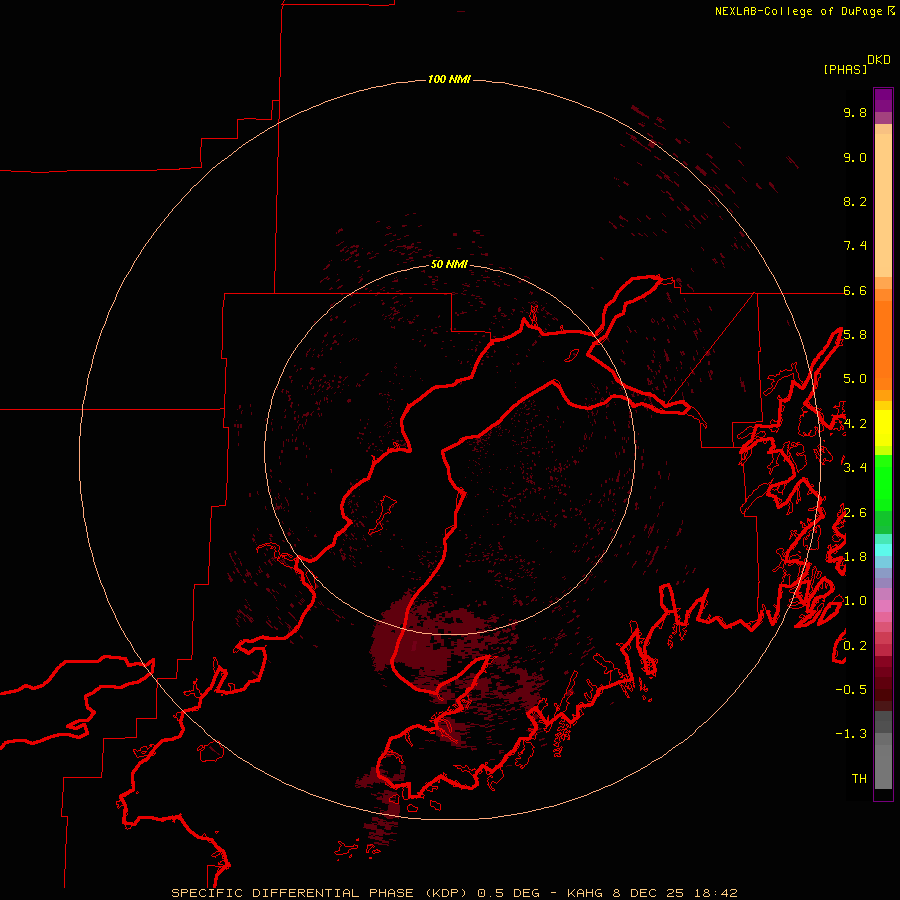900x900 pixels.
Task: Click the -1.3 scale value
Action: click(x=851, y=734)
